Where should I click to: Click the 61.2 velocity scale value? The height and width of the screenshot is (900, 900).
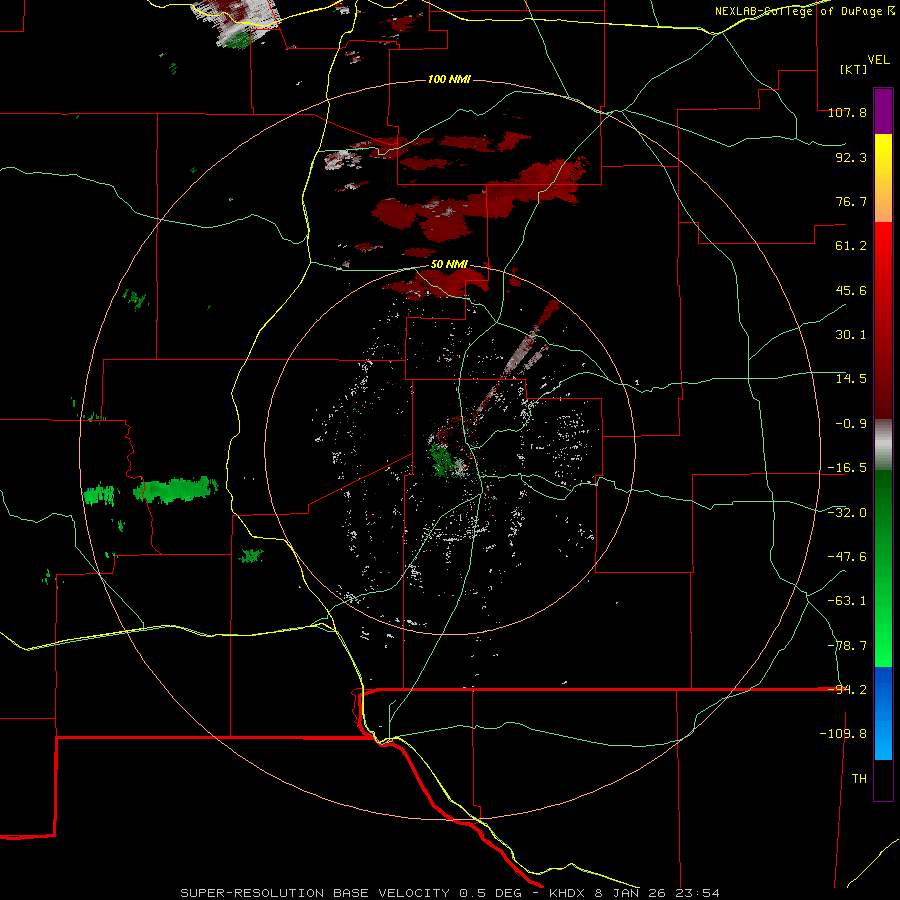point(851,246)
